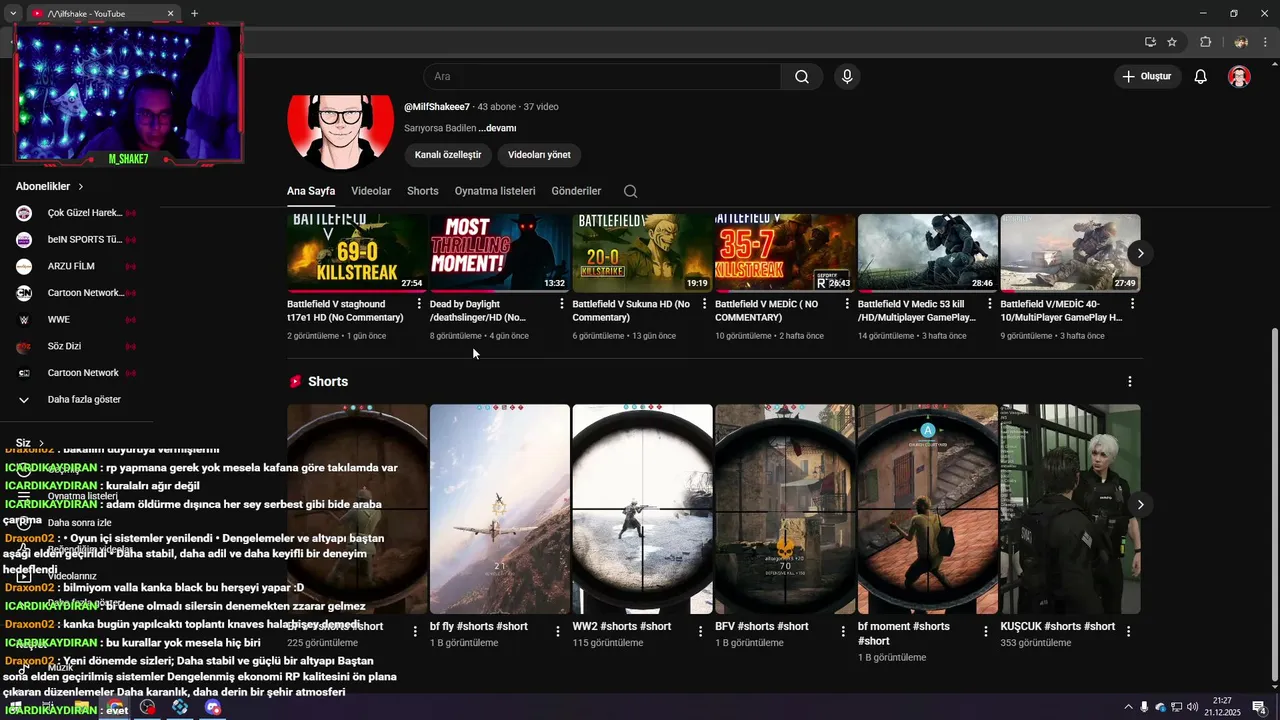The image size is (1280, 720).
Task: Open options for Battlefield V staghound video
Action: point(419,304)
